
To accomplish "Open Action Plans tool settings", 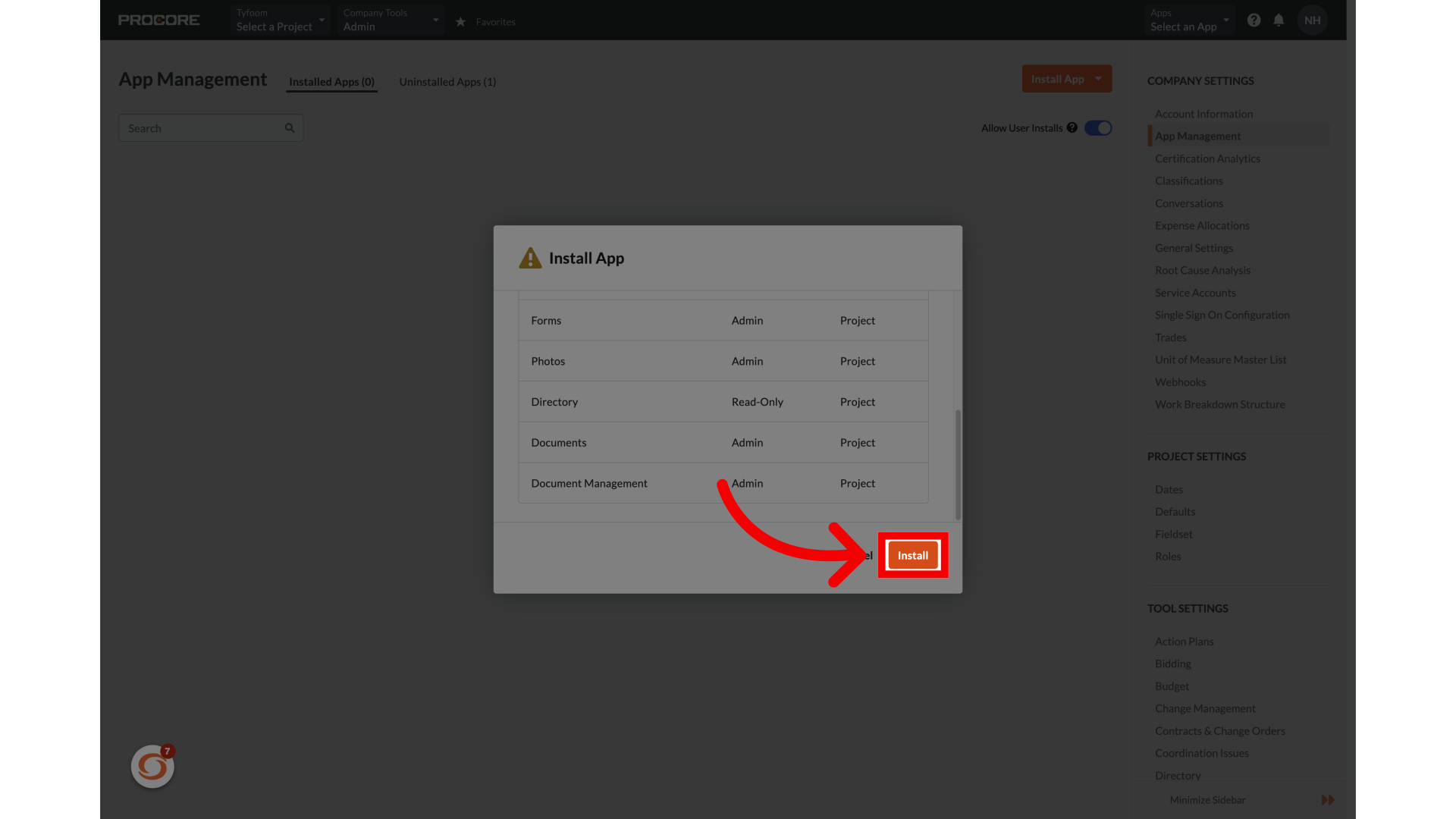I will click(1184, 642).
